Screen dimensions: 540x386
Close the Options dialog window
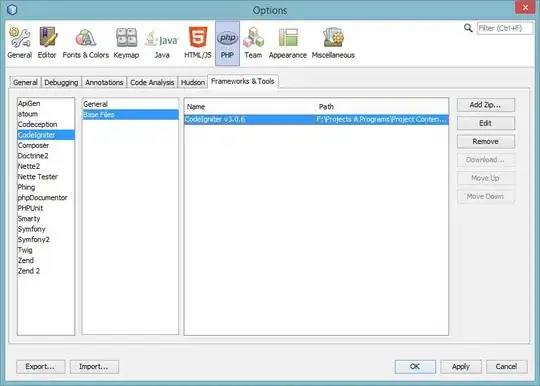point(525,7)
